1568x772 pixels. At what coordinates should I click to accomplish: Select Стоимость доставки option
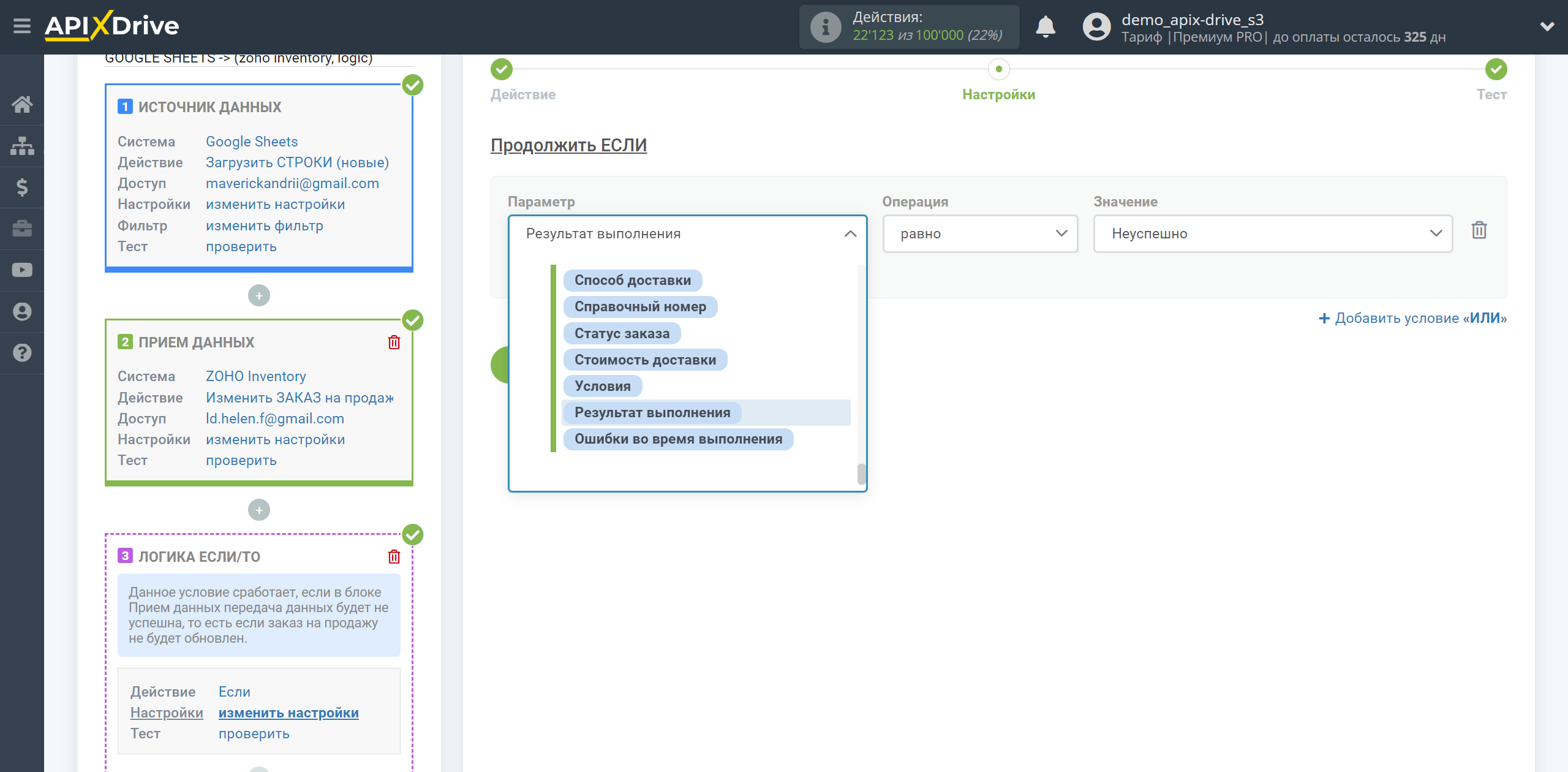point(645,360)
